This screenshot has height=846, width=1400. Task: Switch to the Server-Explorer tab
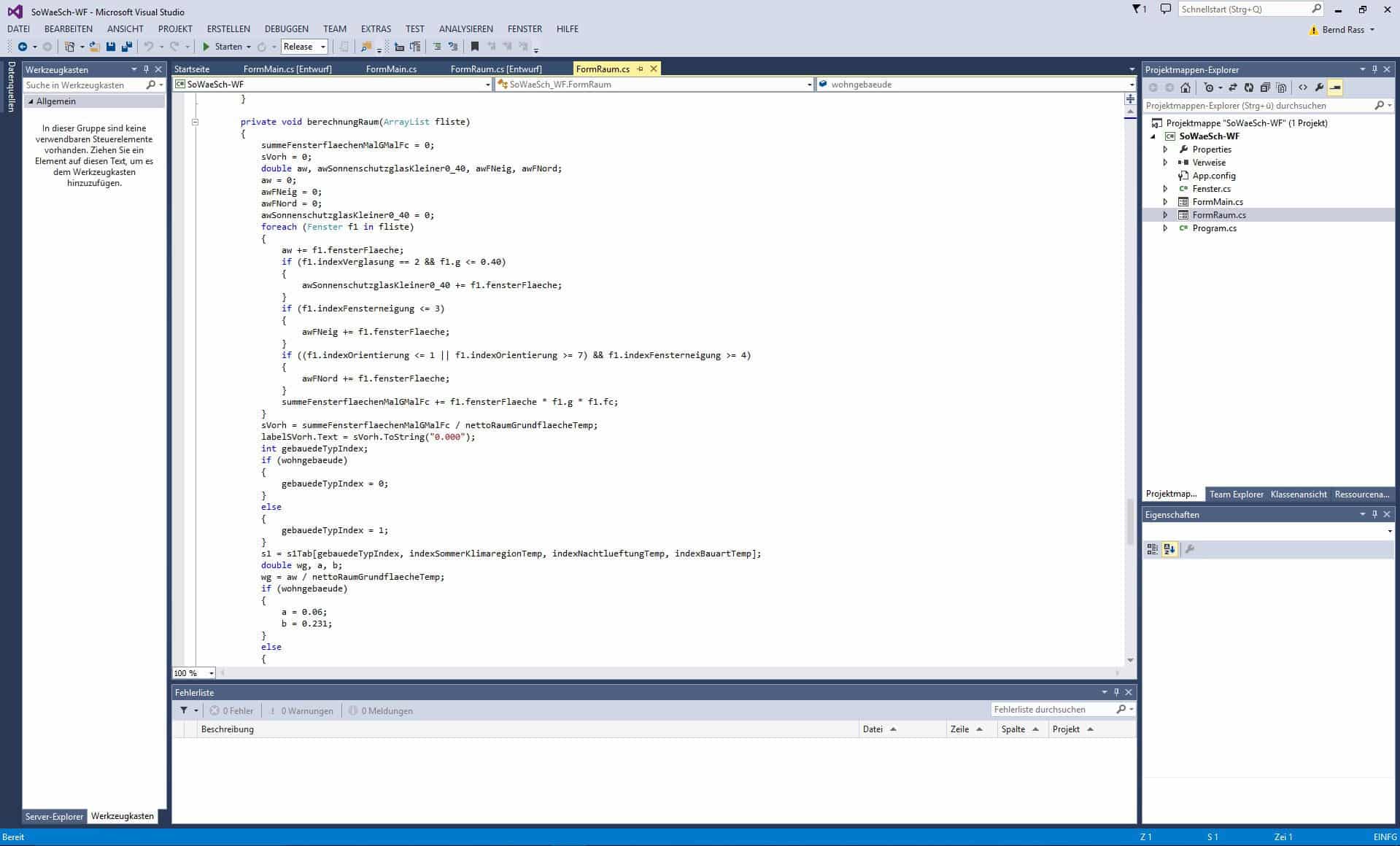pos(54,817)
